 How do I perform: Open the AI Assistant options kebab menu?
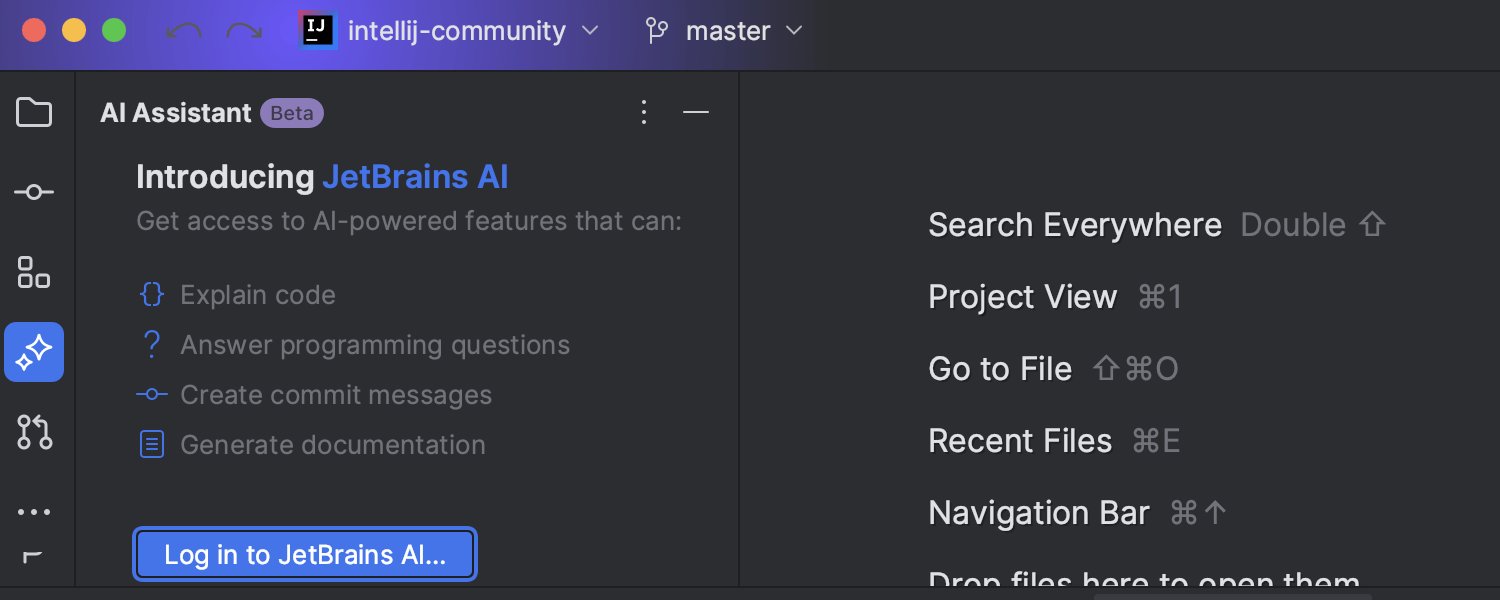644,112
